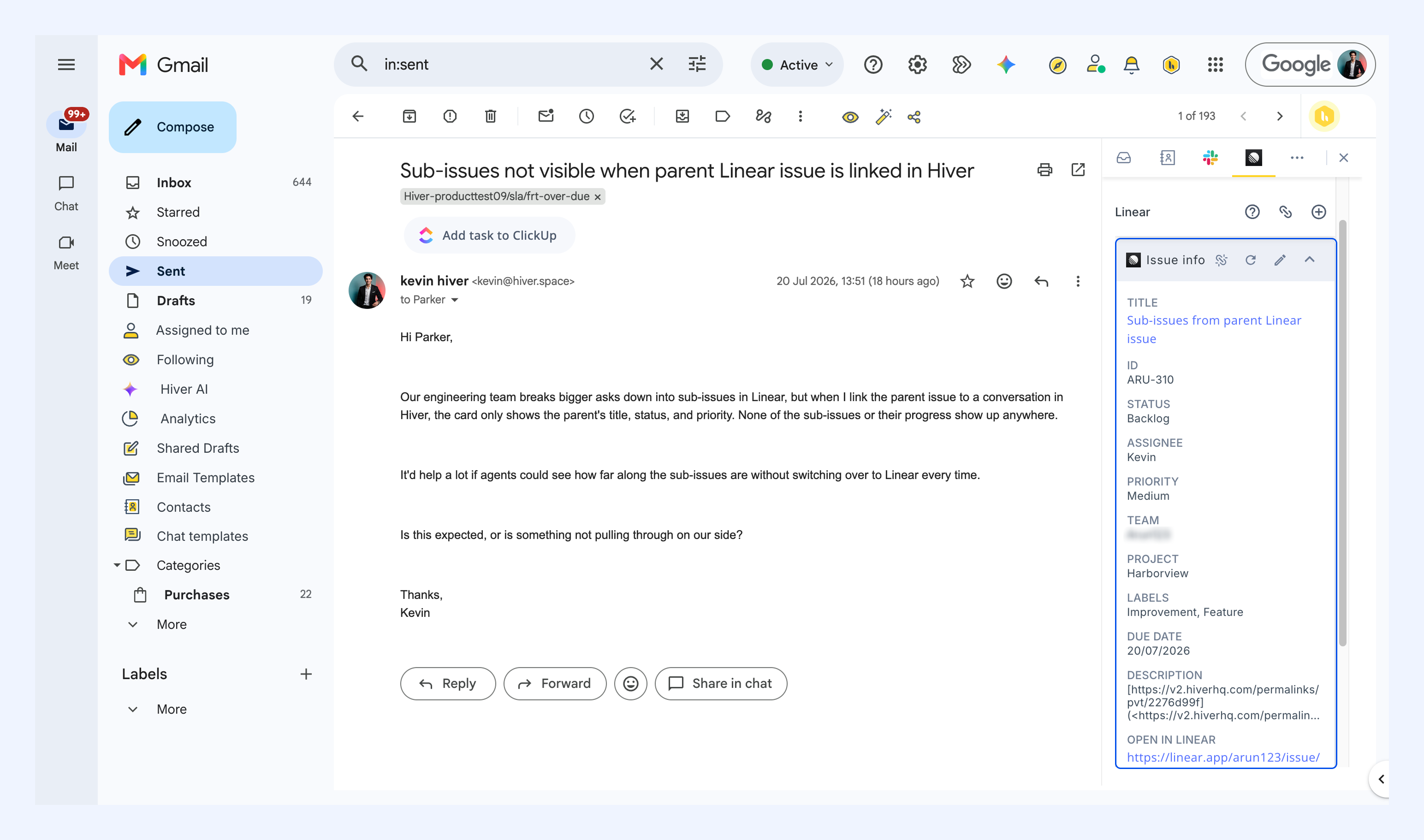Open the Slack tab in Hiver sidebar
Image resolution: width=1424 pixels, height=840 pixels.
[1210, 158]
